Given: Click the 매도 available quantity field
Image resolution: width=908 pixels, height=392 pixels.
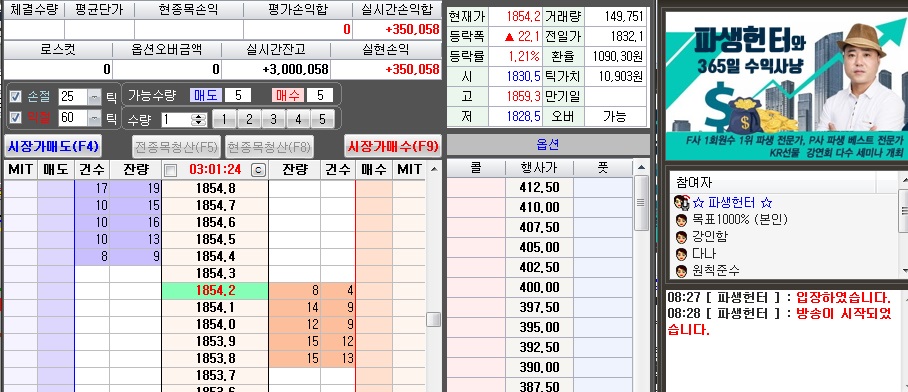Looking at the screenshot, I should point(237,95).
